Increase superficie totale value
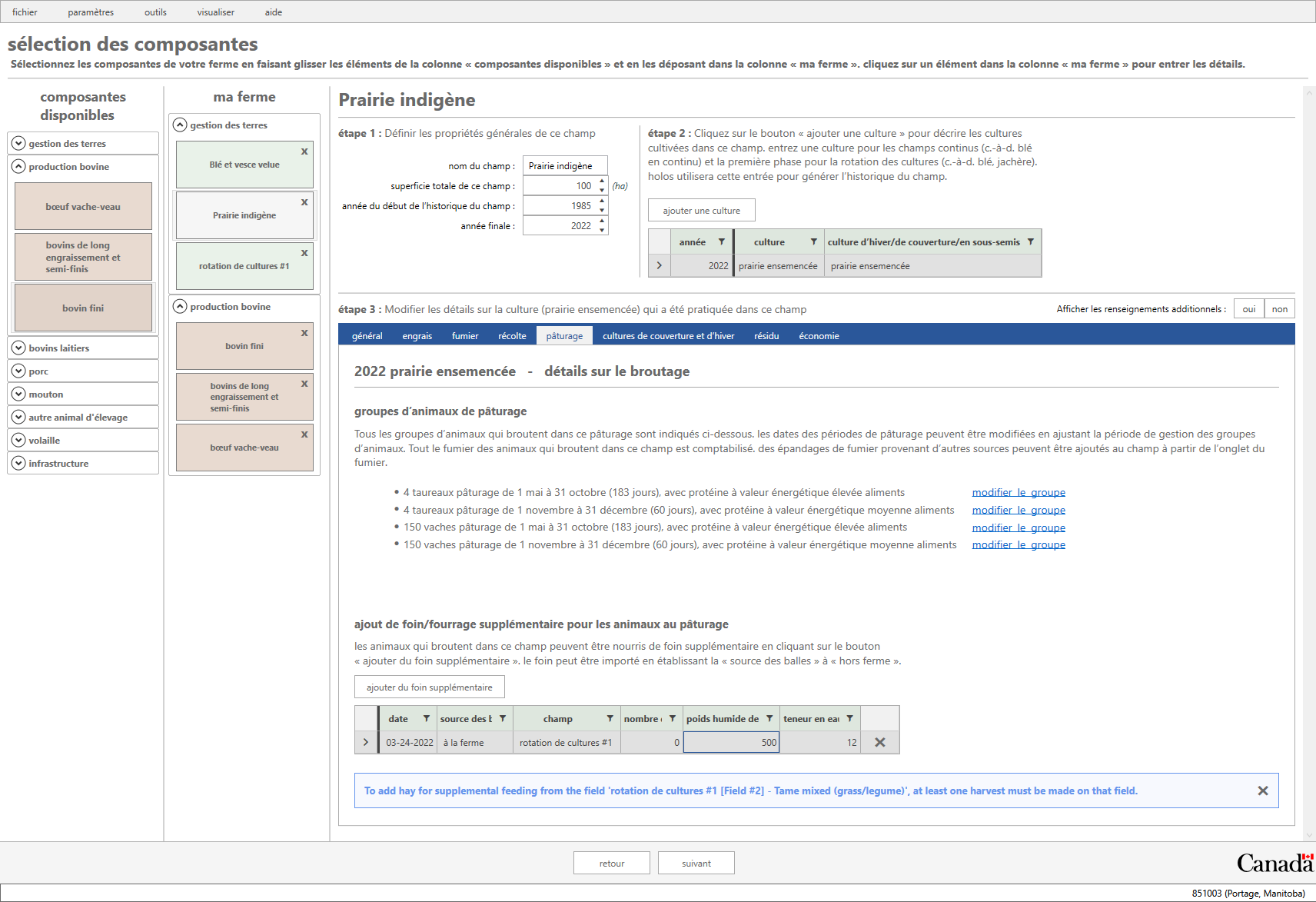Viewport: 1316px width, 902px height. point(602,181)
